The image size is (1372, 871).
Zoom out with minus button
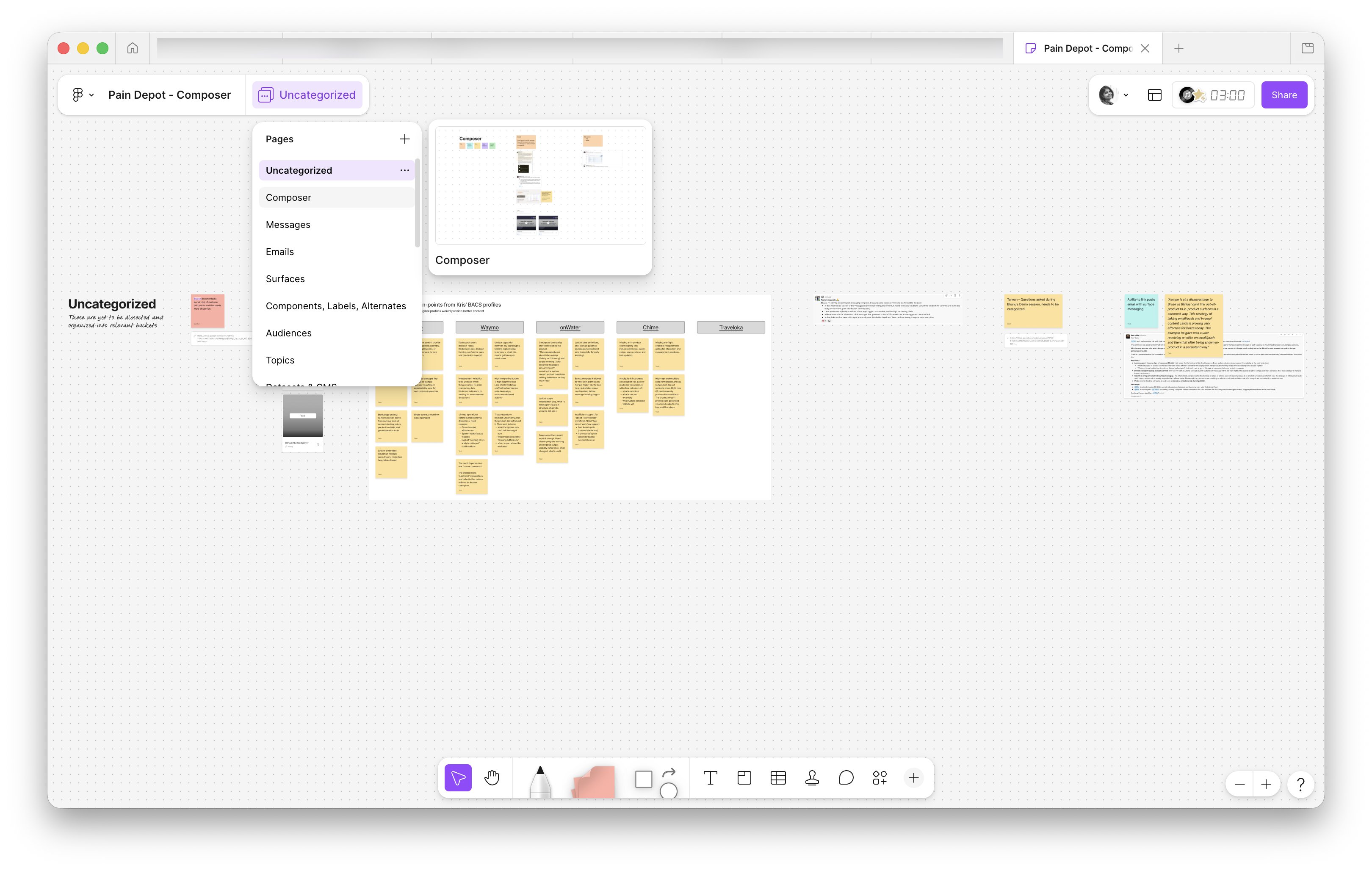(x=1239, y=785)
